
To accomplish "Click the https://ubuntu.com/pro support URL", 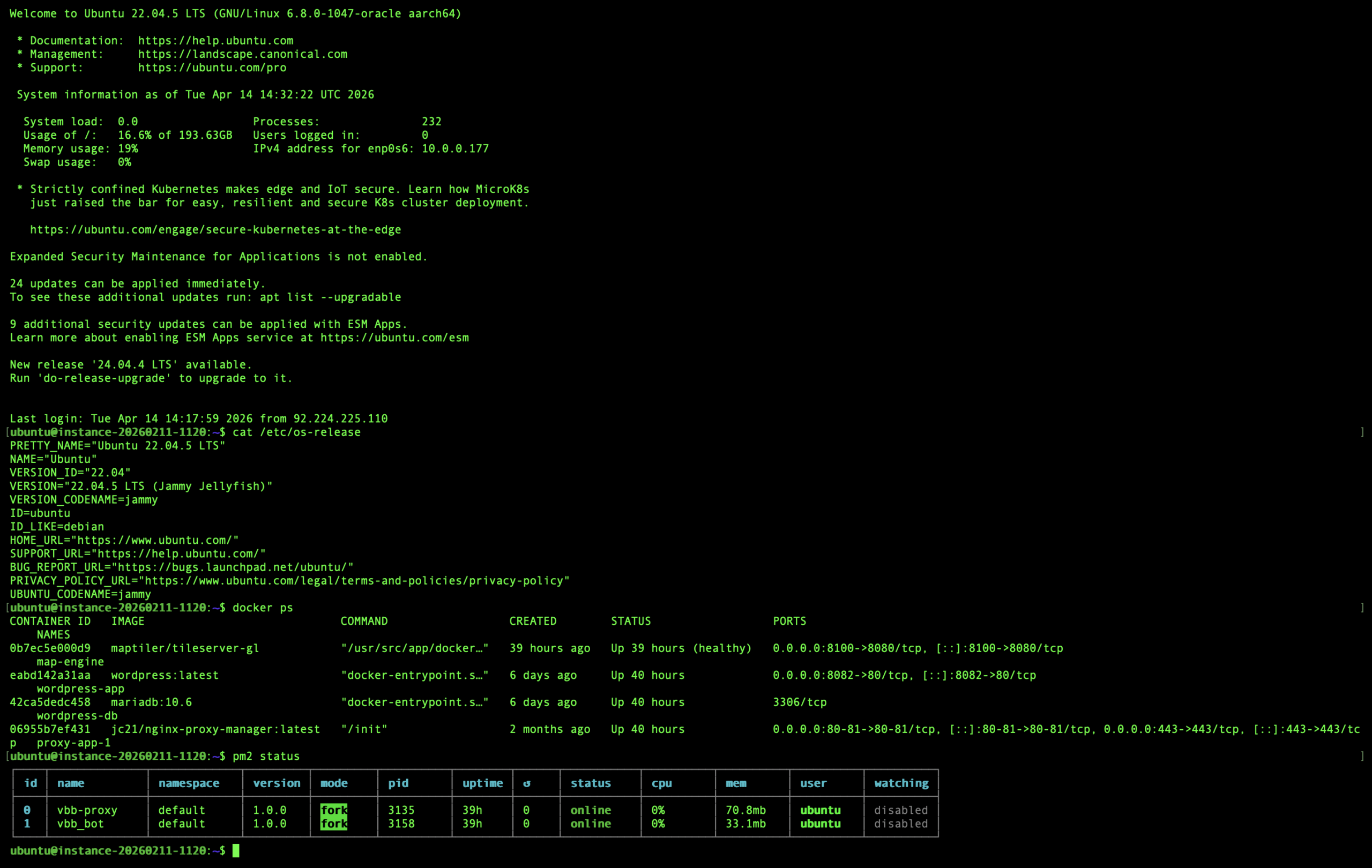I will tap(212, 68).
